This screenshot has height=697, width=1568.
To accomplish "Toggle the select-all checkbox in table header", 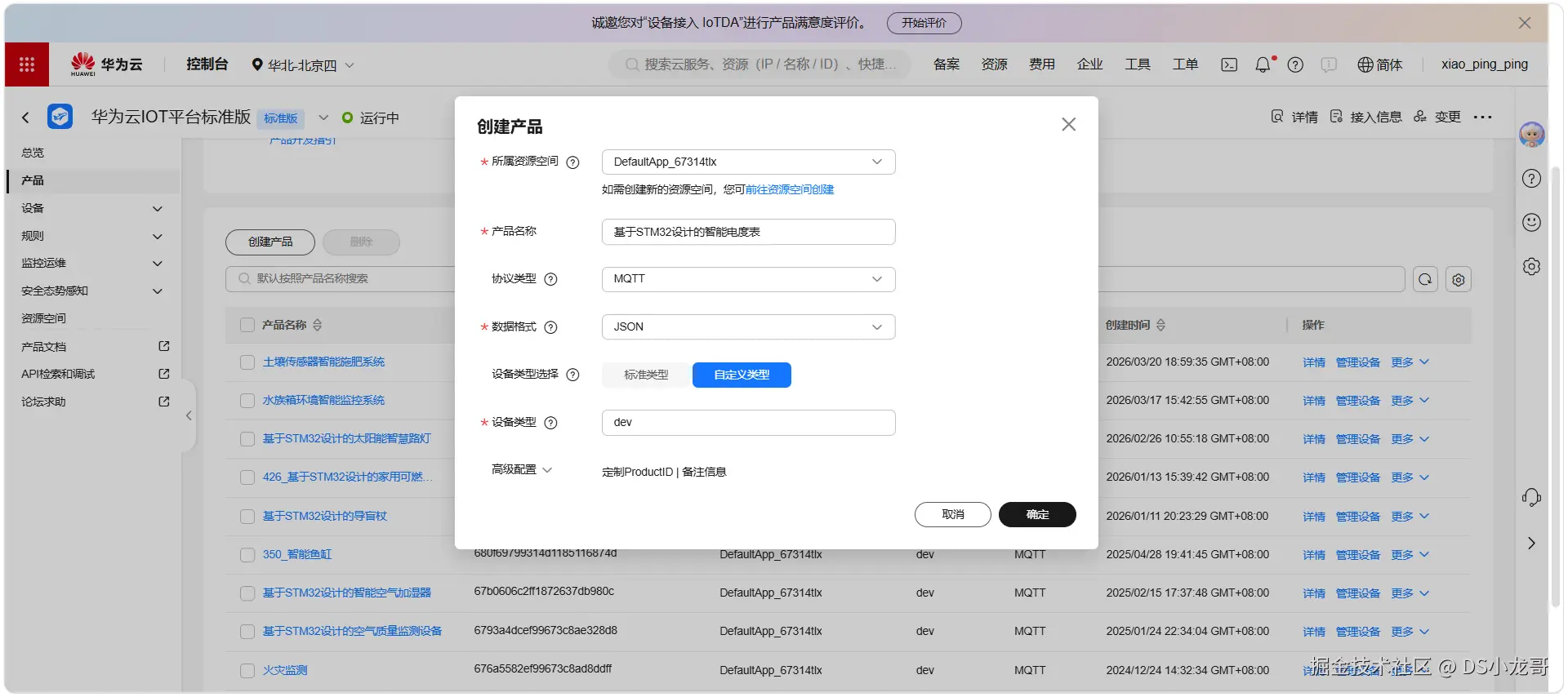I will point(247,325).
